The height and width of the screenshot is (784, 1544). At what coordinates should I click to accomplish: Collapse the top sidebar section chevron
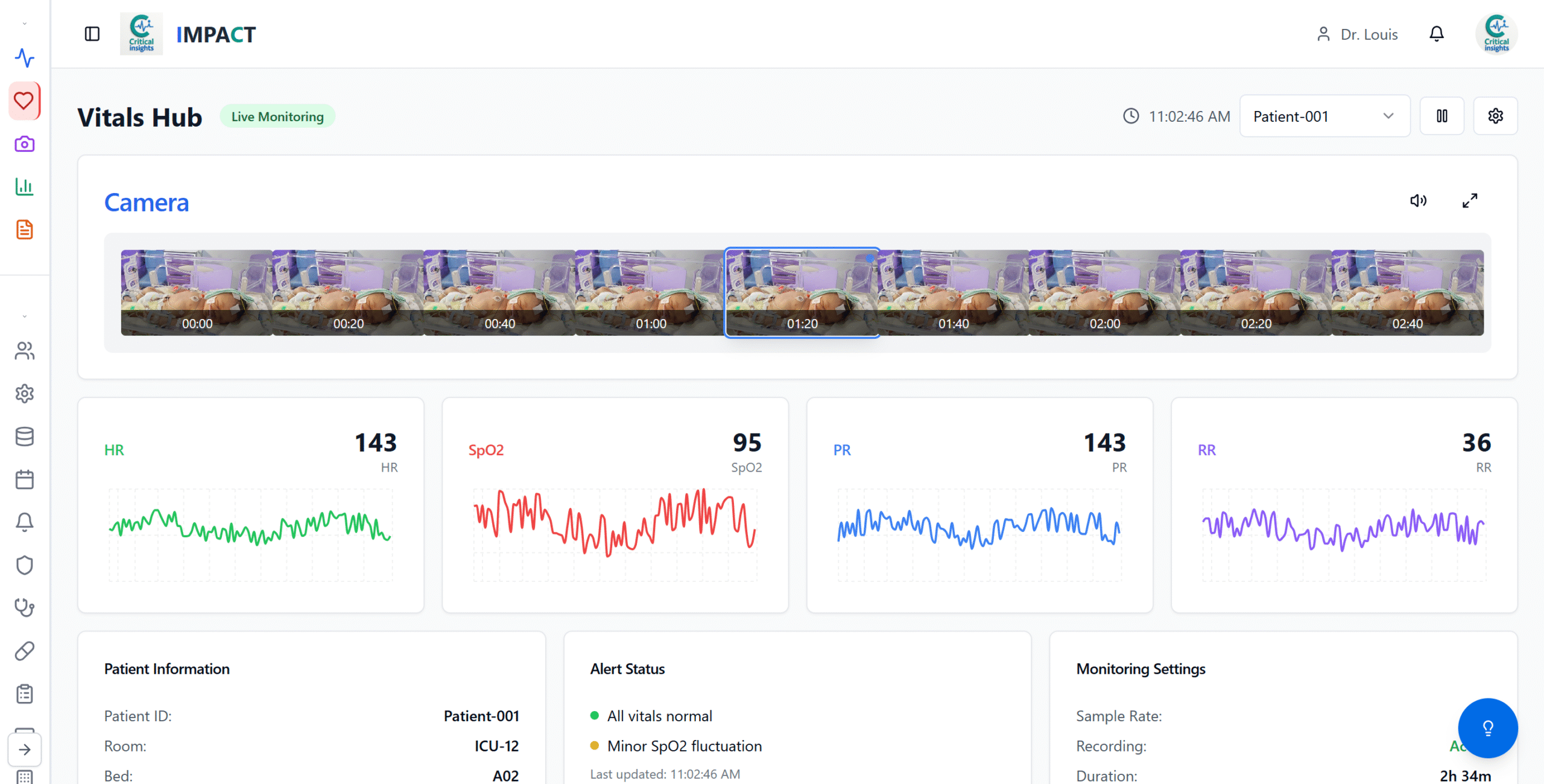[25, 24]
